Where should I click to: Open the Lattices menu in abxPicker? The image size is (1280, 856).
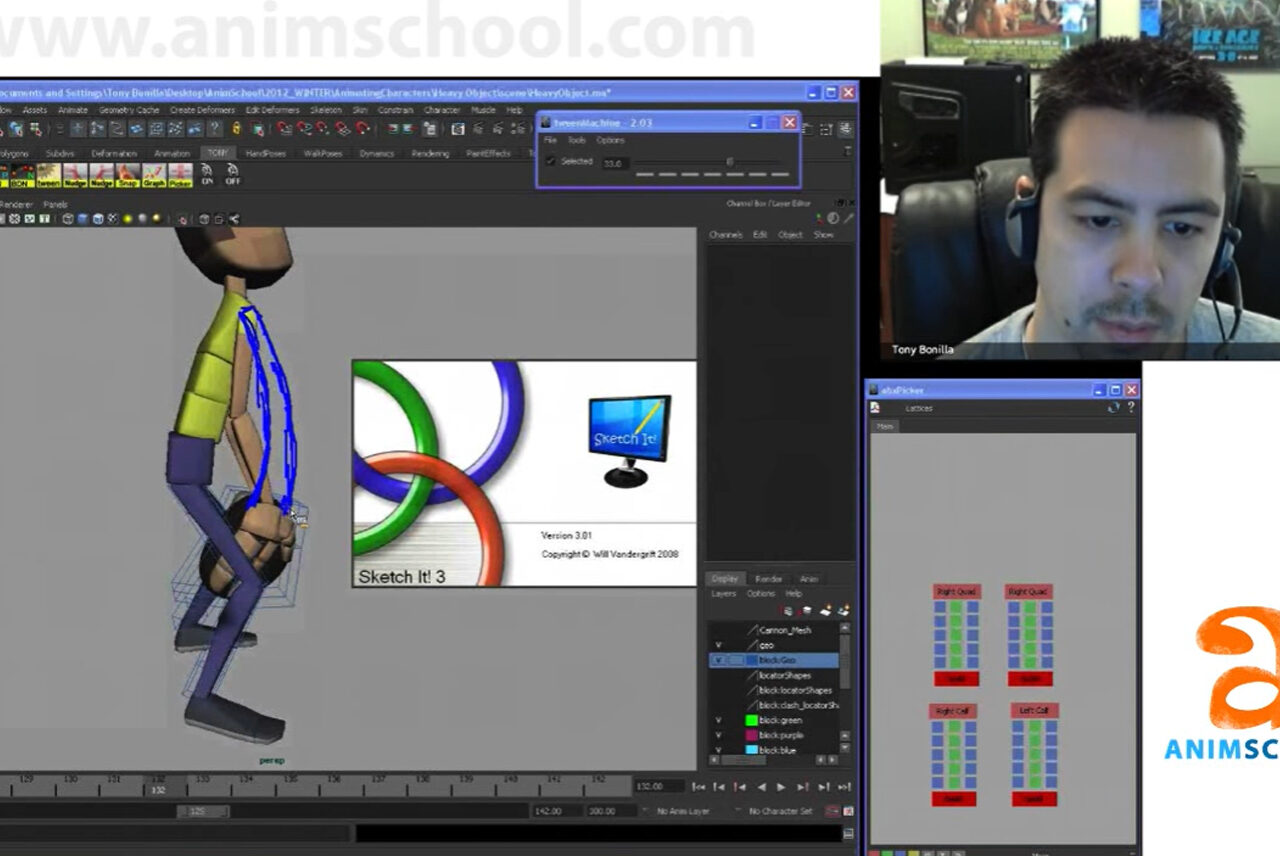coord(918,408)
